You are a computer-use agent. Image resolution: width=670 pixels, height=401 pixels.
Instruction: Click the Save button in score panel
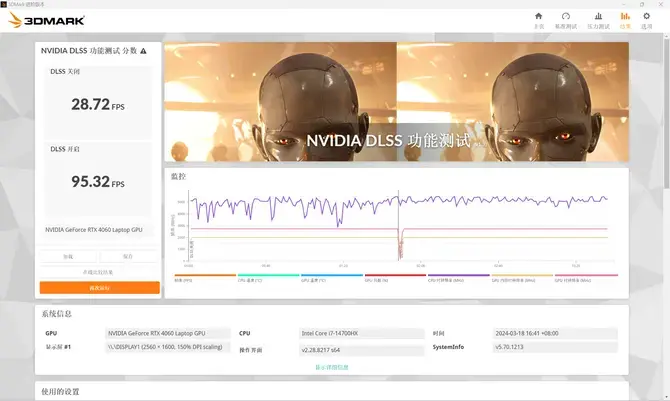pyautogui.click(x=128, y=257)
